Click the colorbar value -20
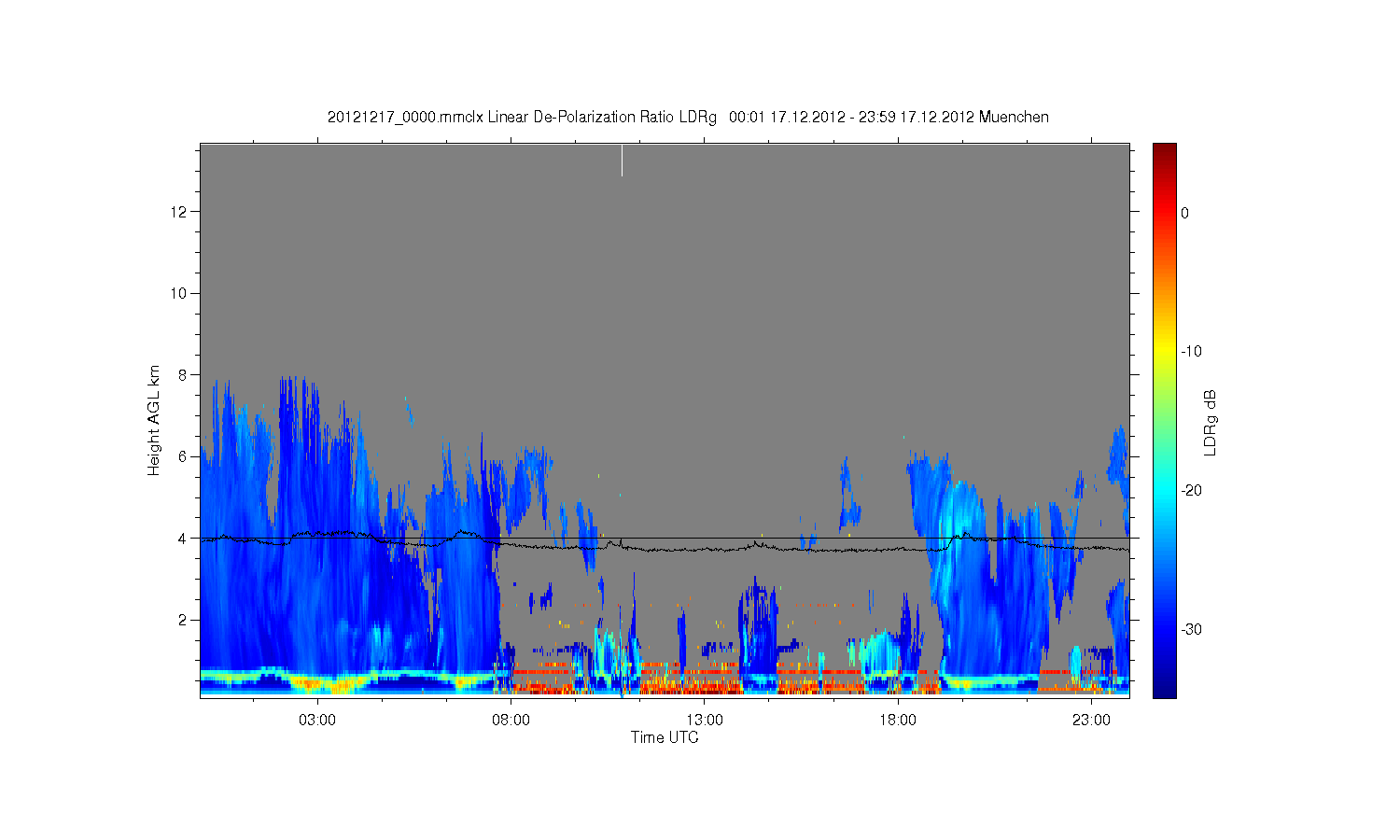Image resolution: width=1400 pixels, height=840 pixels. click(1191, 491)
